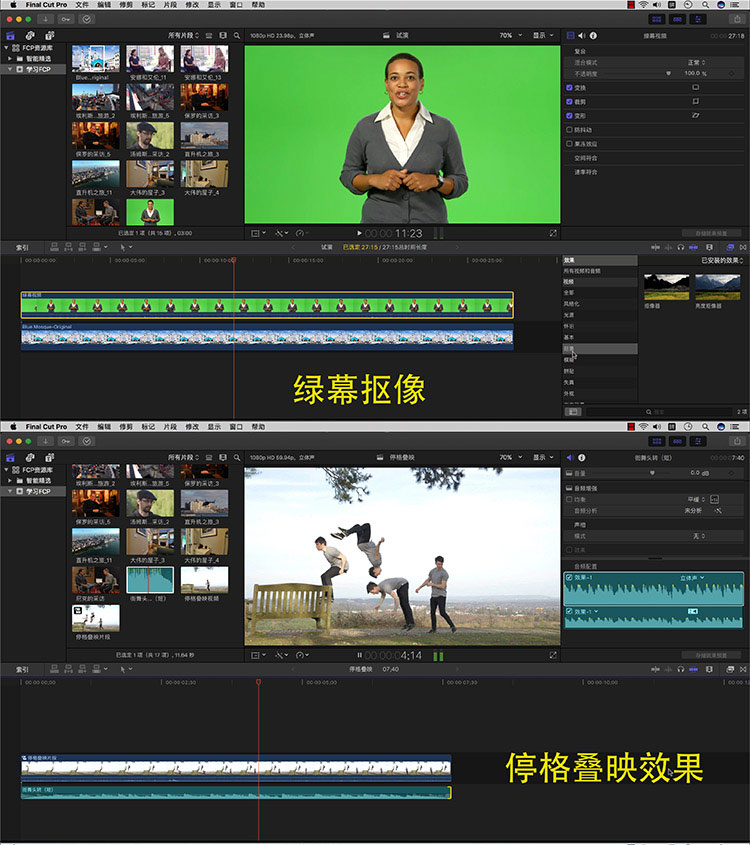Click the 索引 button in lower window
The width and height of the screenshot is (750, 845).
coord(22,669)
